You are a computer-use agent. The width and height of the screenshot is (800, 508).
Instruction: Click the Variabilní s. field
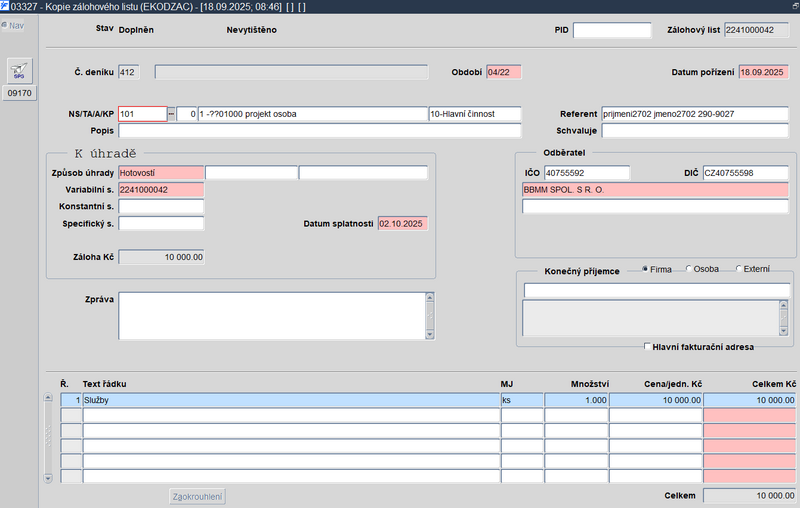tap(161, 190)
